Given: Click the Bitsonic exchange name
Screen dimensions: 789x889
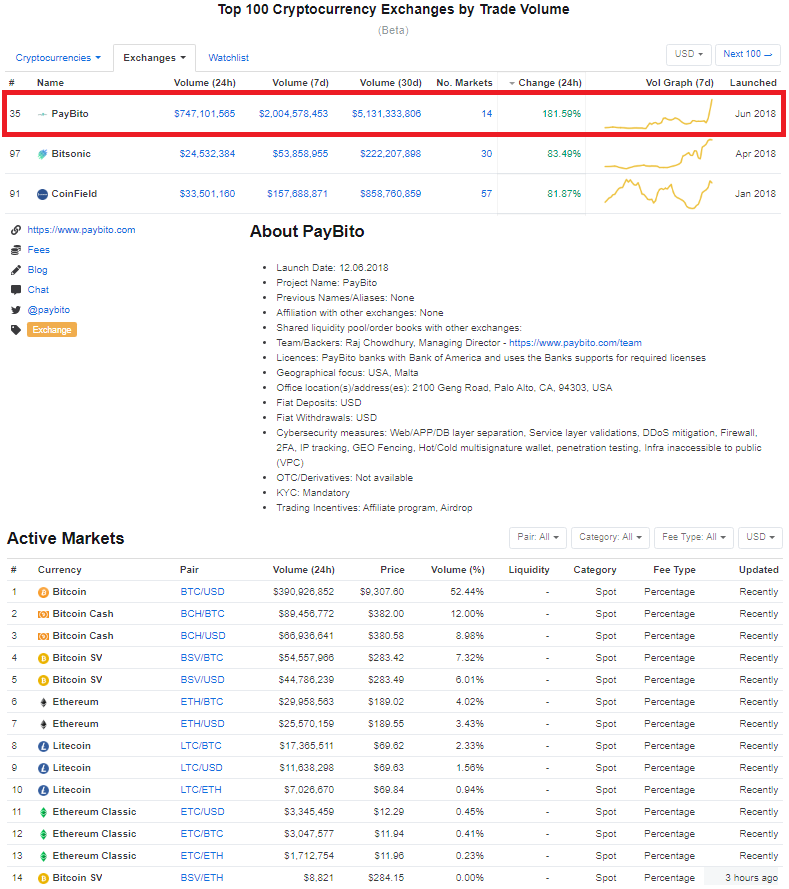Looking at the screenshot, I should (71, 154).
